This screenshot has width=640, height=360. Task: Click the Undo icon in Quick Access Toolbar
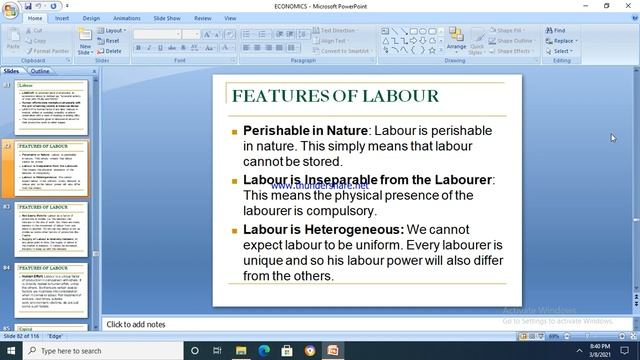click(x=38, y=6)
